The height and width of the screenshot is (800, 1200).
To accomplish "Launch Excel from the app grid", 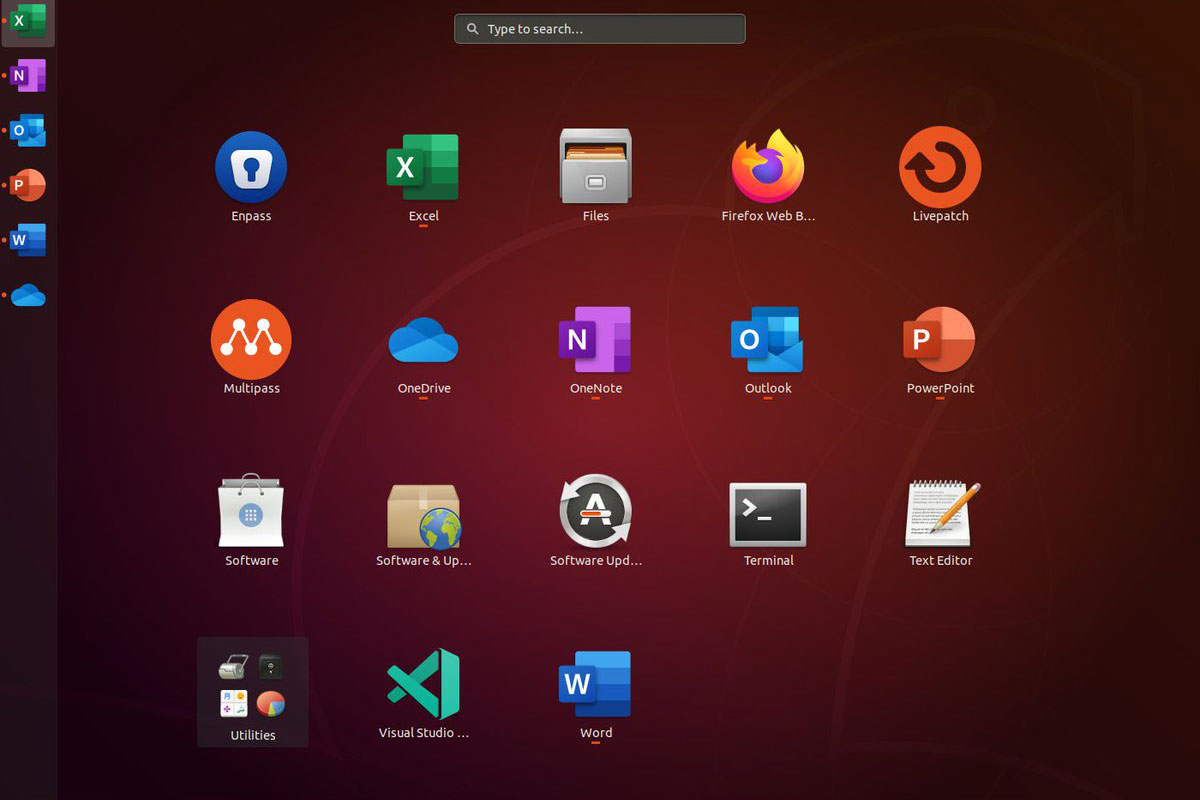I will pos(423,168).
